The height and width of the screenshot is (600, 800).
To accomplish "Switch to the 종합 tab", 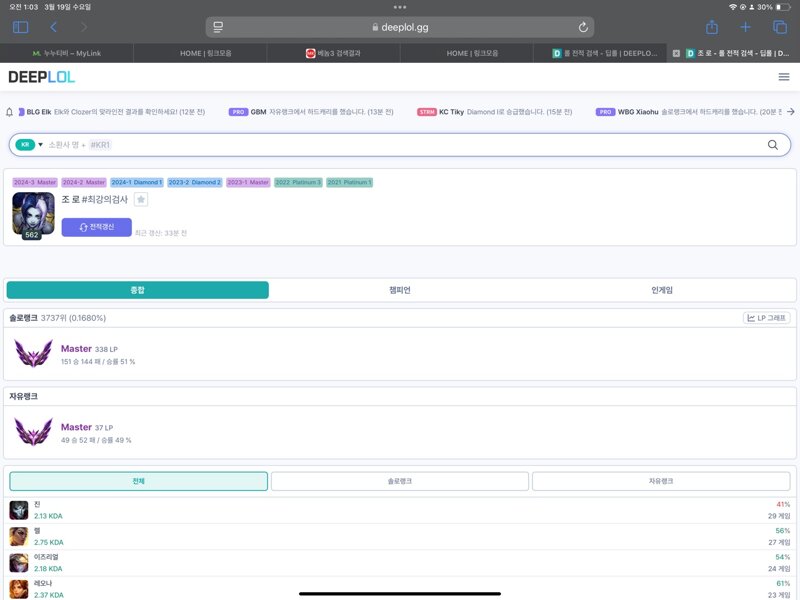I will (138, 290).
